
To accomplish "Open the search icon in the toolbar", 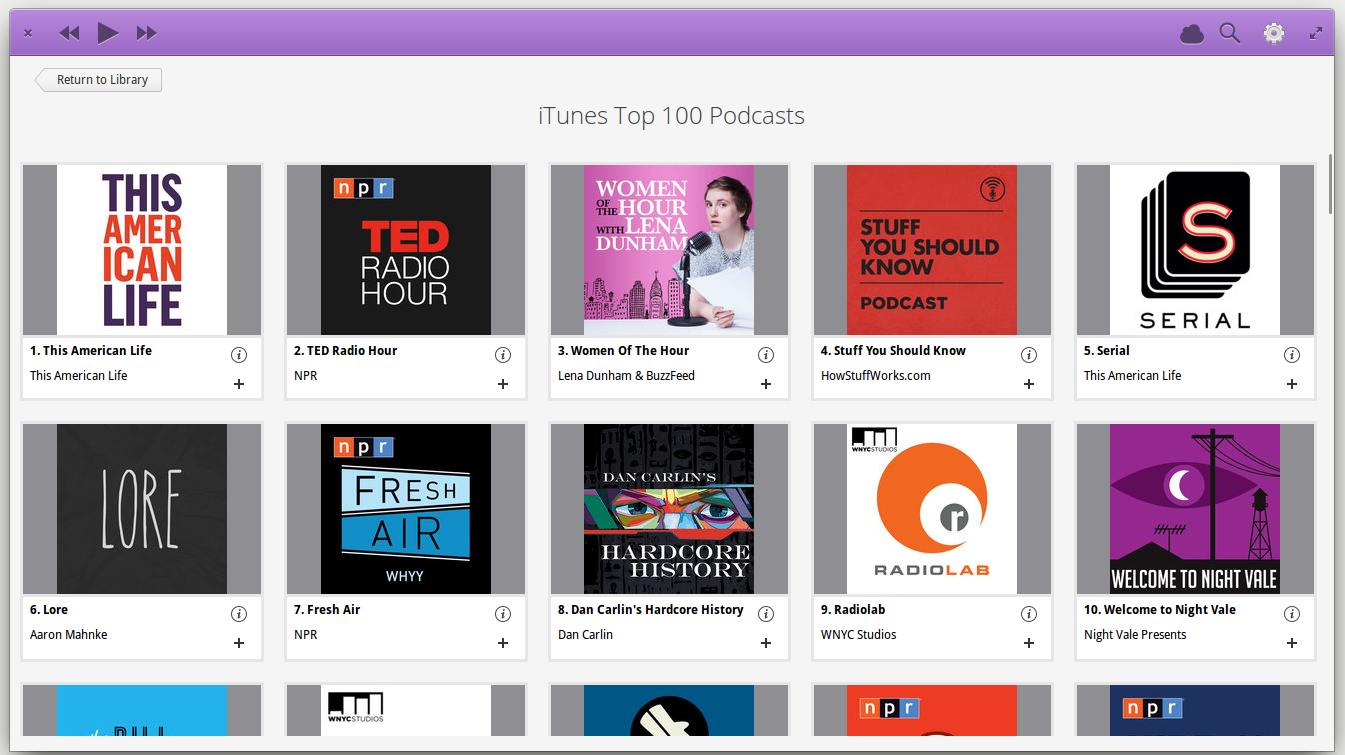I will coord(1229,32).
